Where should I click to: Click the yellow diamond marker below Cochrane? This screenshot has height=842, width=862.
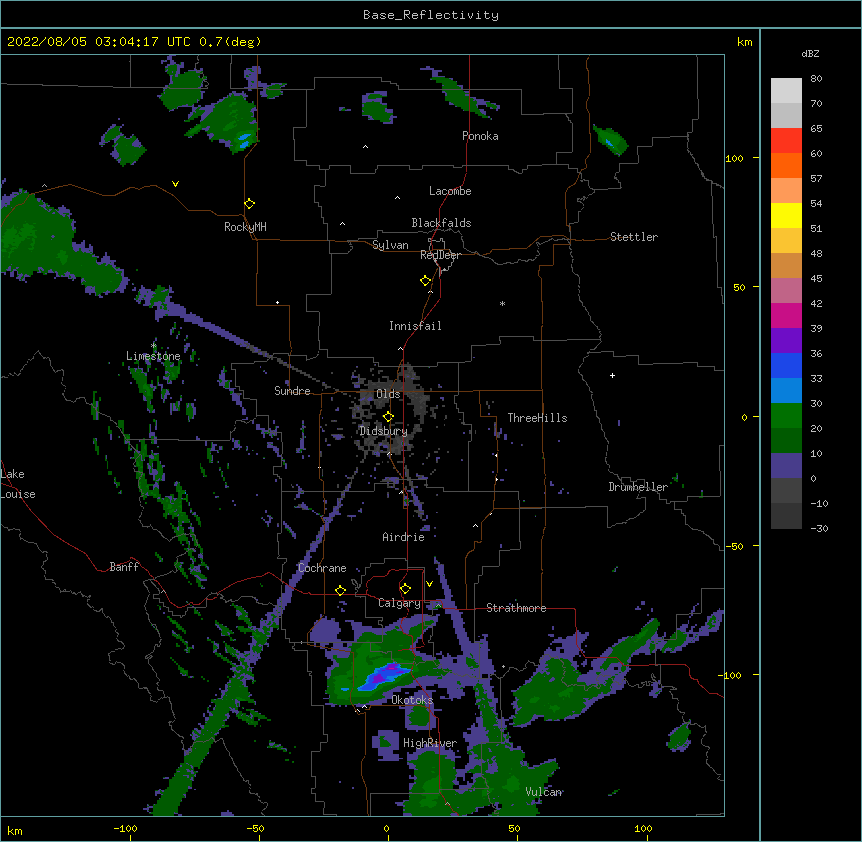[x=340, y=591]
